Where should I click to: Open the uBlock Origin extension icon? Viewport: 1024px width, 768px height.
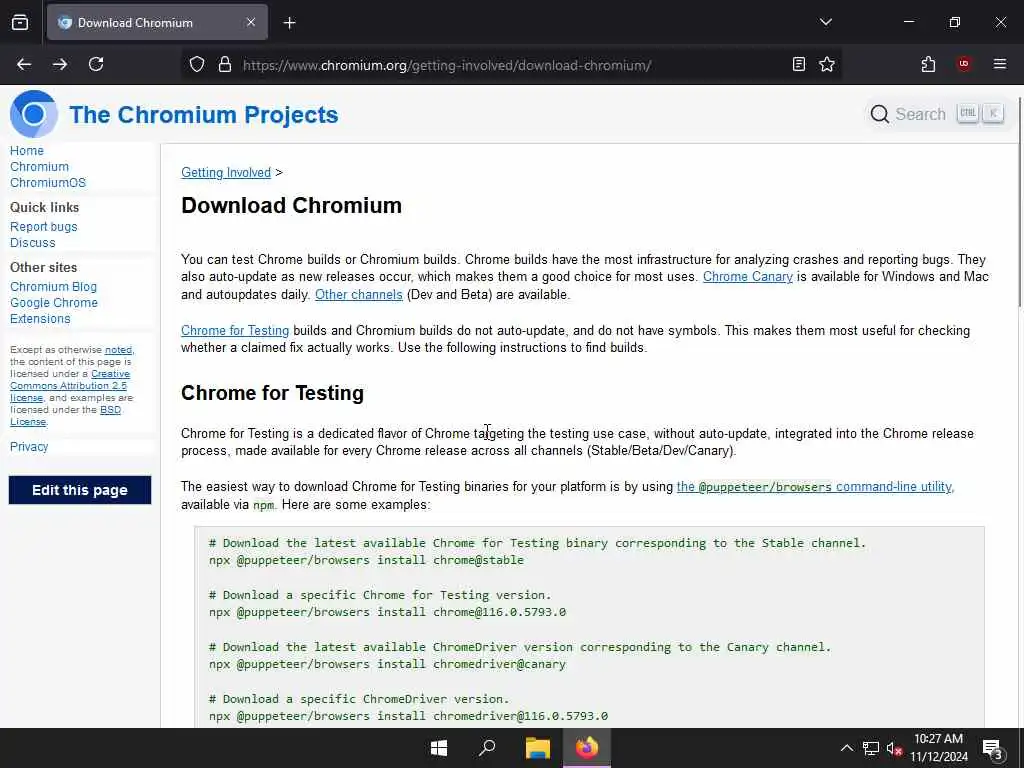[964, 64]
